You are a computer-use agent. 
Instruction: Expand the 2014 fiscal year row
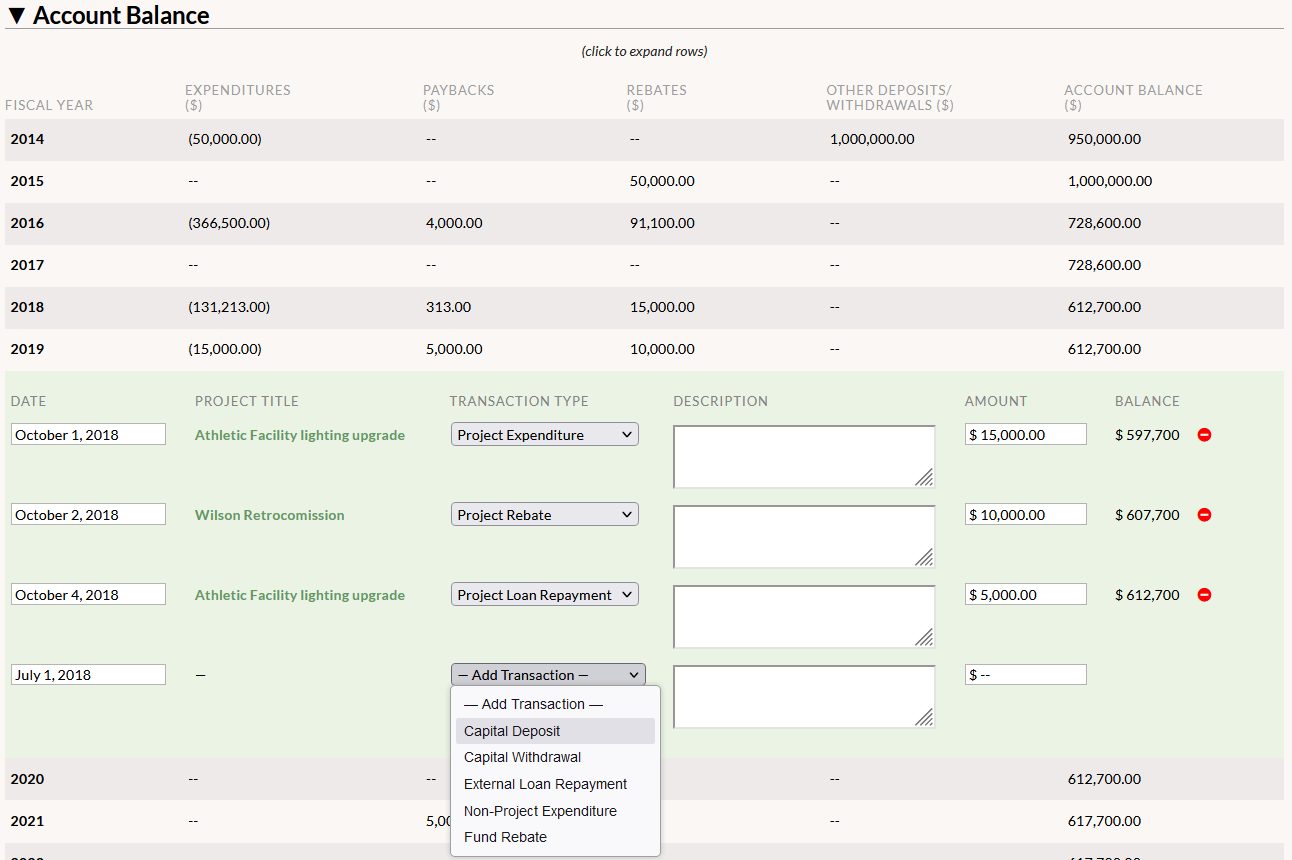pyautogui.click(x=644, y=139)
